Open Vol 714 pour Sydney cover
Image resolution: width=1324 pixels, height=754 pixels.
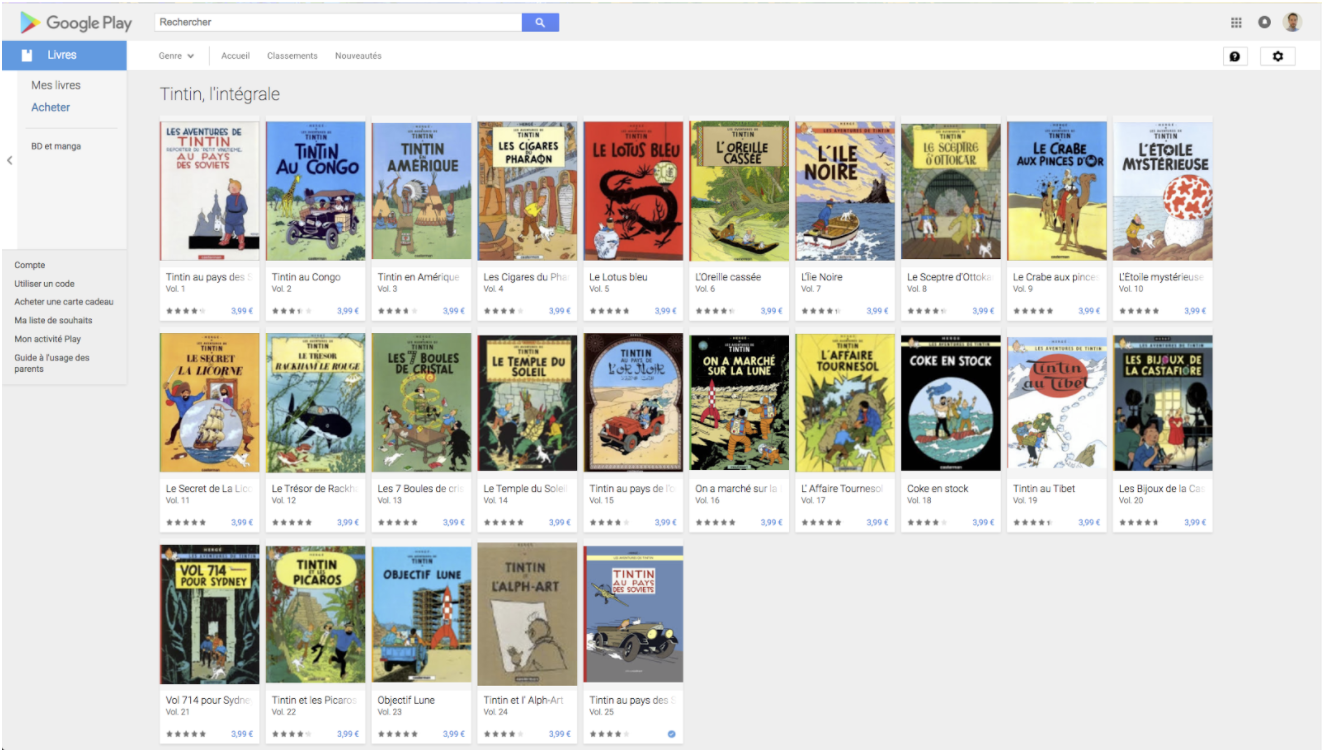point(209,614)
